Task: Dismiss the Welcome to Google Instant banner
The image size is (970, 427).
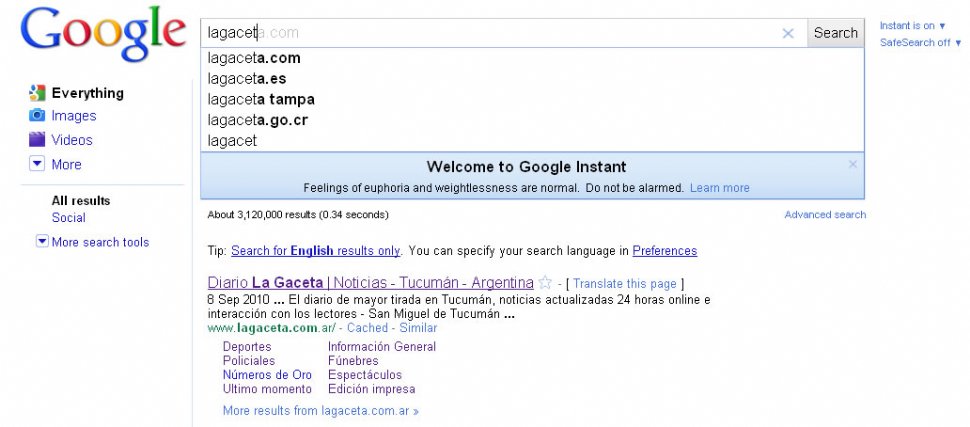Action: (x=853, y=164)
